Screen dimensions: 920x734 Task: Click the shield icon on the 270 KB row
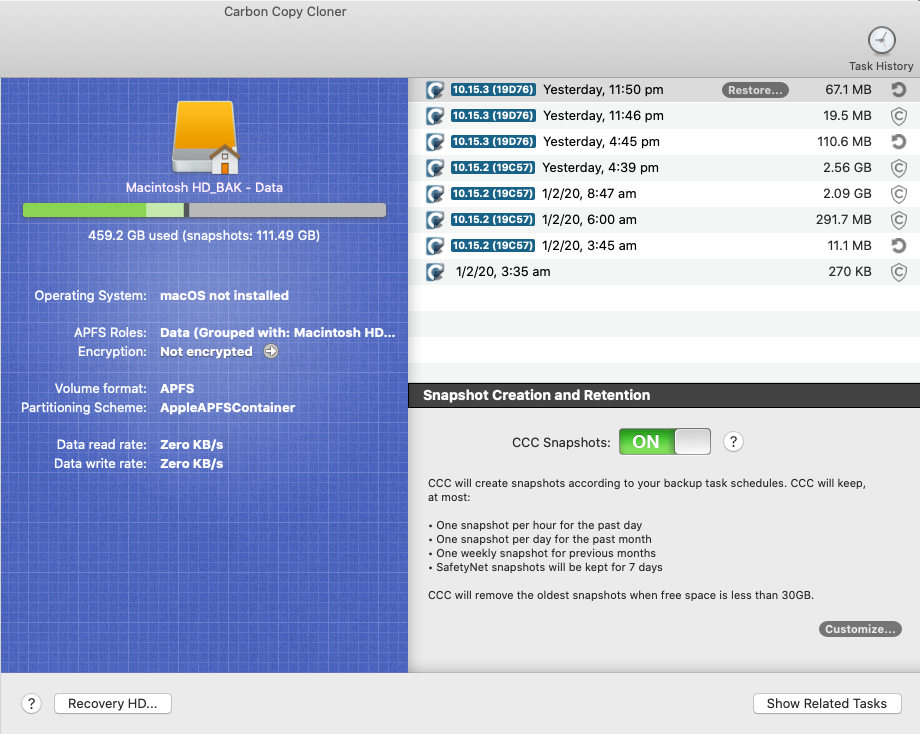coord(898,272)
